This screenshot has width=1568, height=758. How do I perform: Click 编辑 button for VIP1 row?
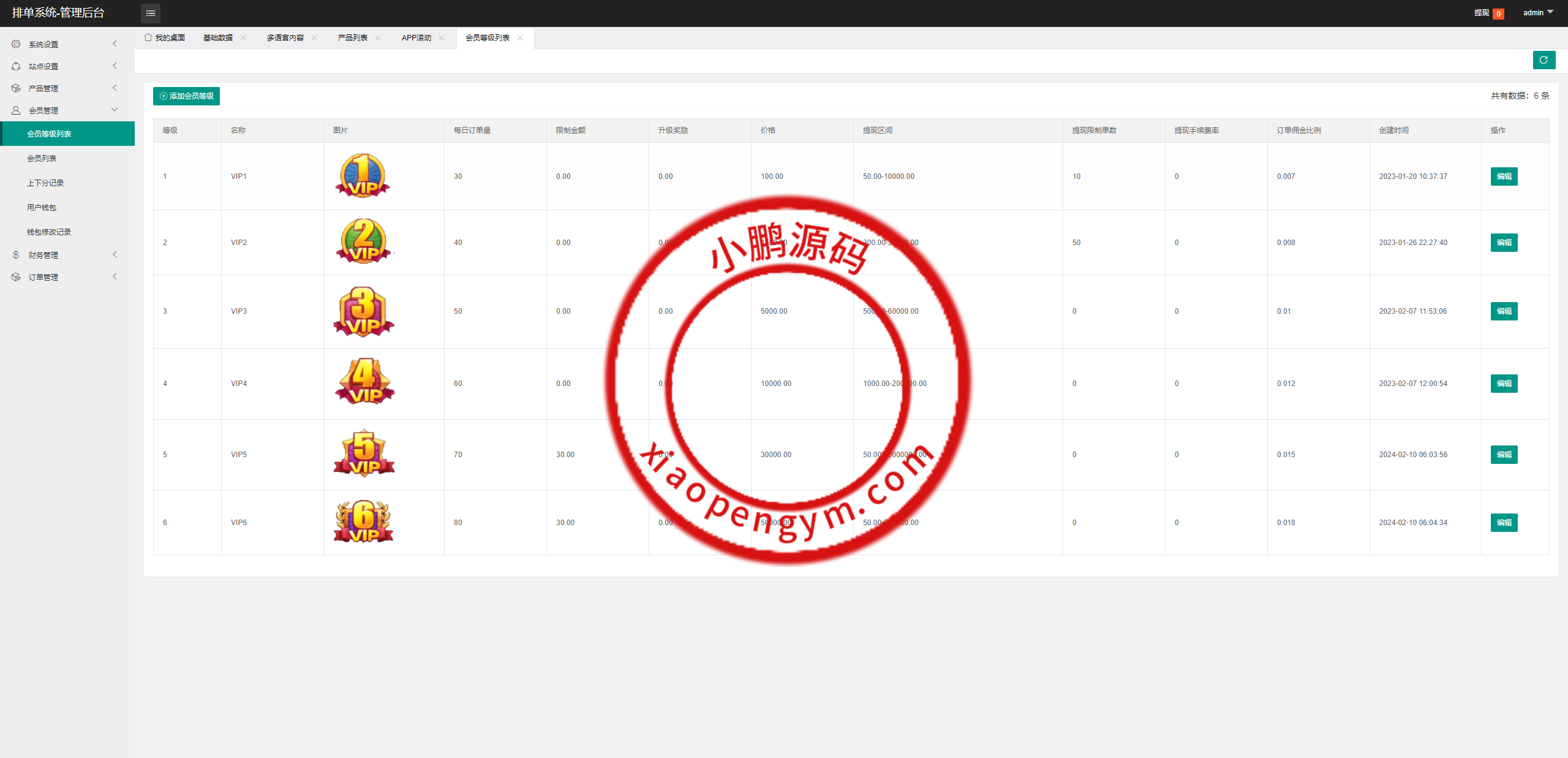(1504, 176)
